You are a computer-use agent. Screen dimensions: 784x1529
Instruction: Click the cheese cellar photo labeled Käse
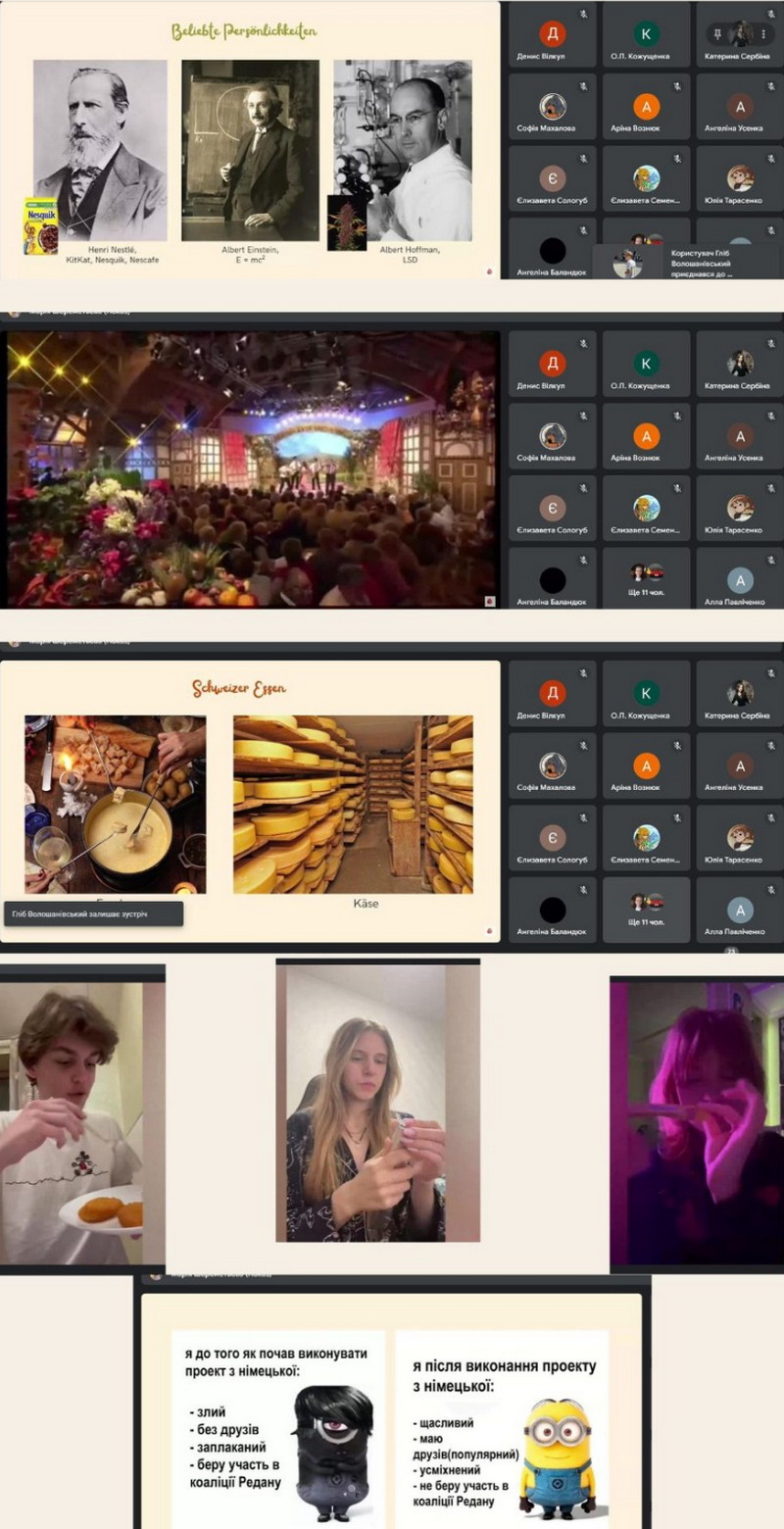point(353,804)
